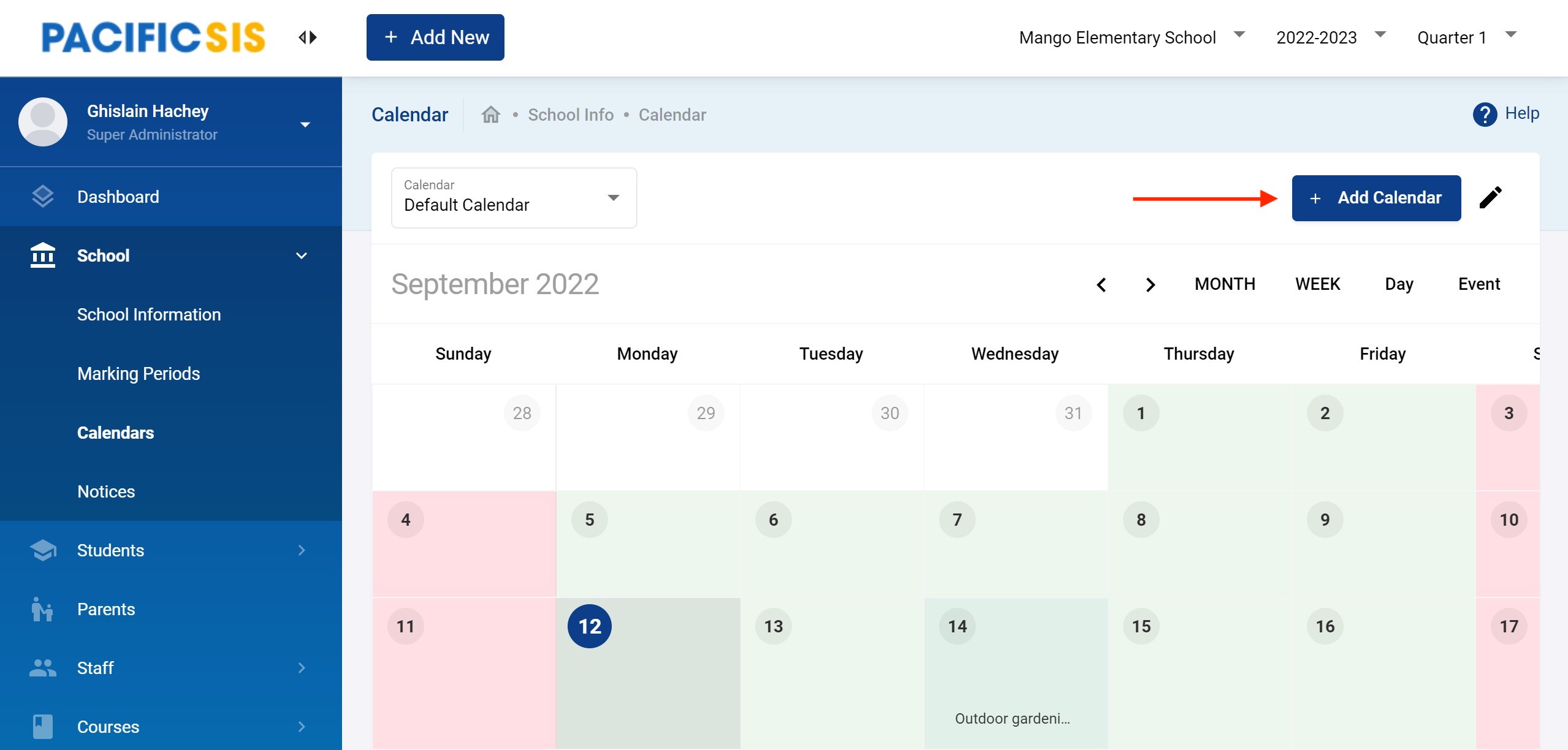Click the home breadcrumb icon
The width and height of the screenshot is (1568, 750).
pyautogui.click(x=490, y=115)
